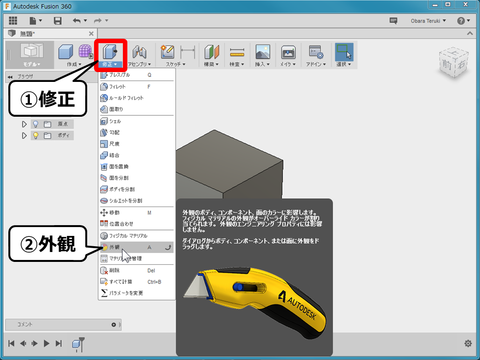Expand the Bodies folder tree arrow
480x360 pixels.
click(x=24, y=136)
